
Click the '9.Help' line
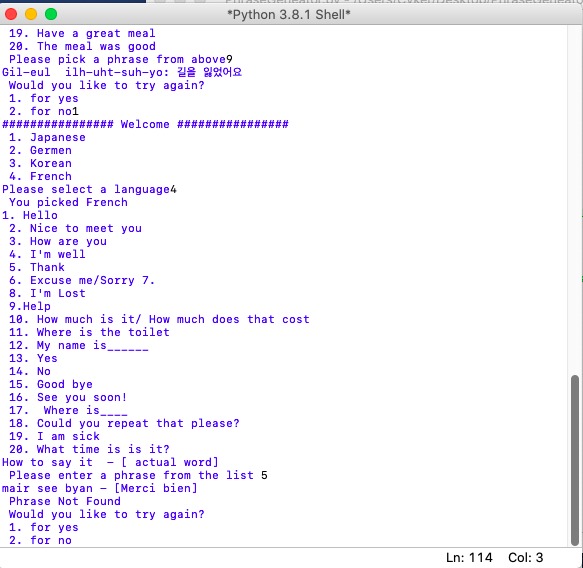point(30,306)
